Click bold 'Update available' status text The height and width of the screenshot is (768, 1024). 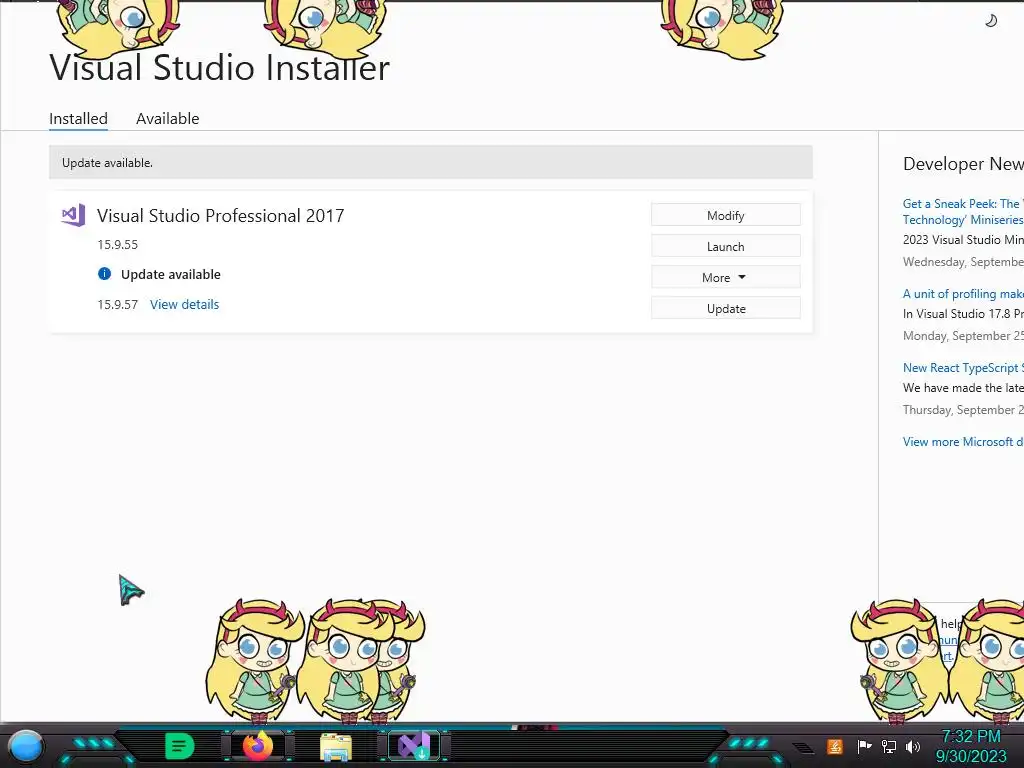pyautogui.click(x=170, y=274)
